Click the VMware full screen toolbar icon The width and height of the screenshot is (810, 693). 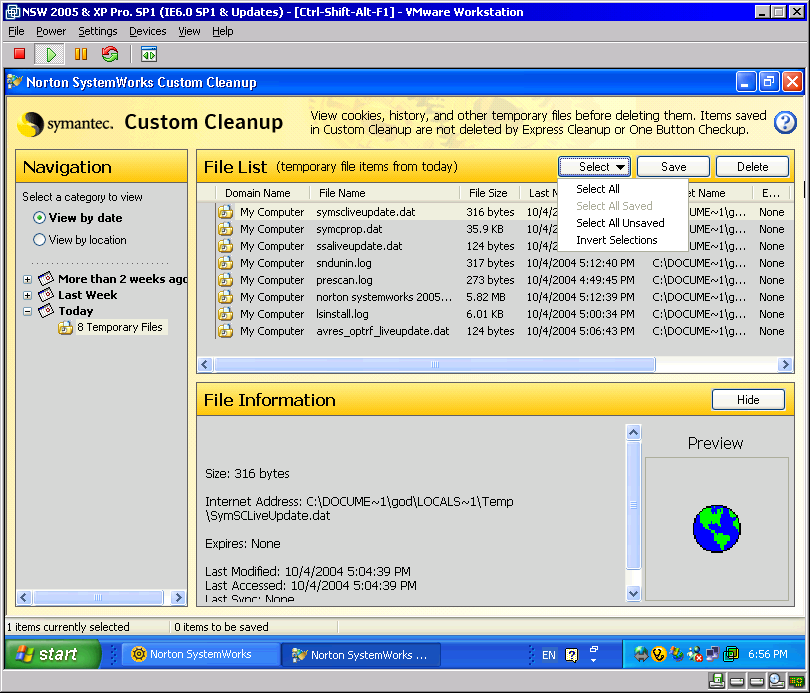[149, 54]
